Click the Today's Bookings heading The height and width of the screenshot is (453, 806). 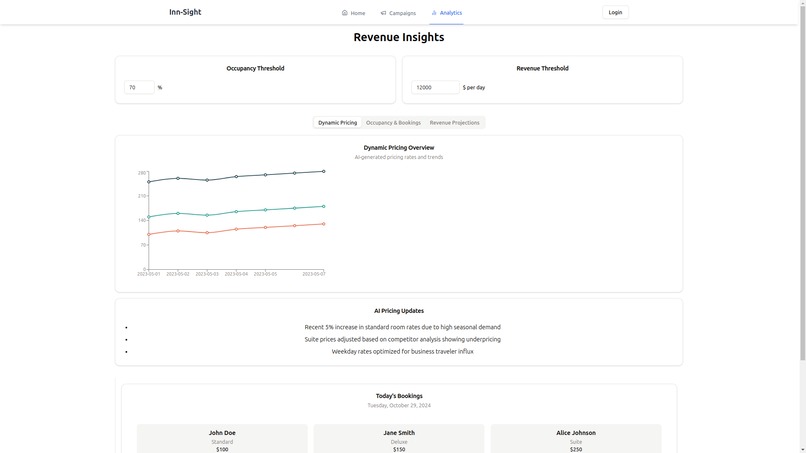[399, 396]
